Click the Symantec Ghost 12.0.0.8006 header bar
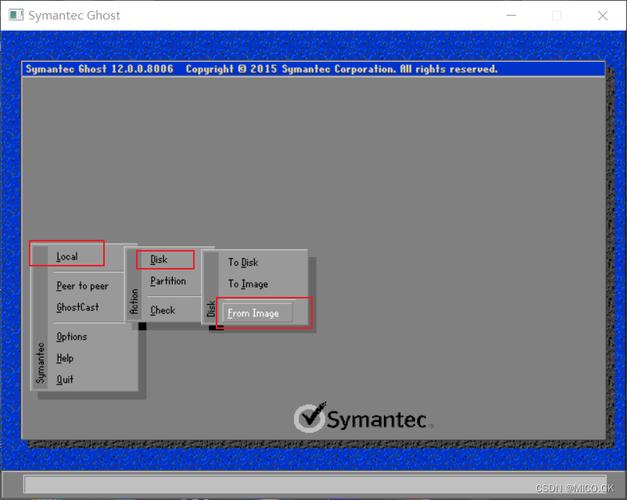Viewport: 627px width, 500px height. [x=313, y=69]
